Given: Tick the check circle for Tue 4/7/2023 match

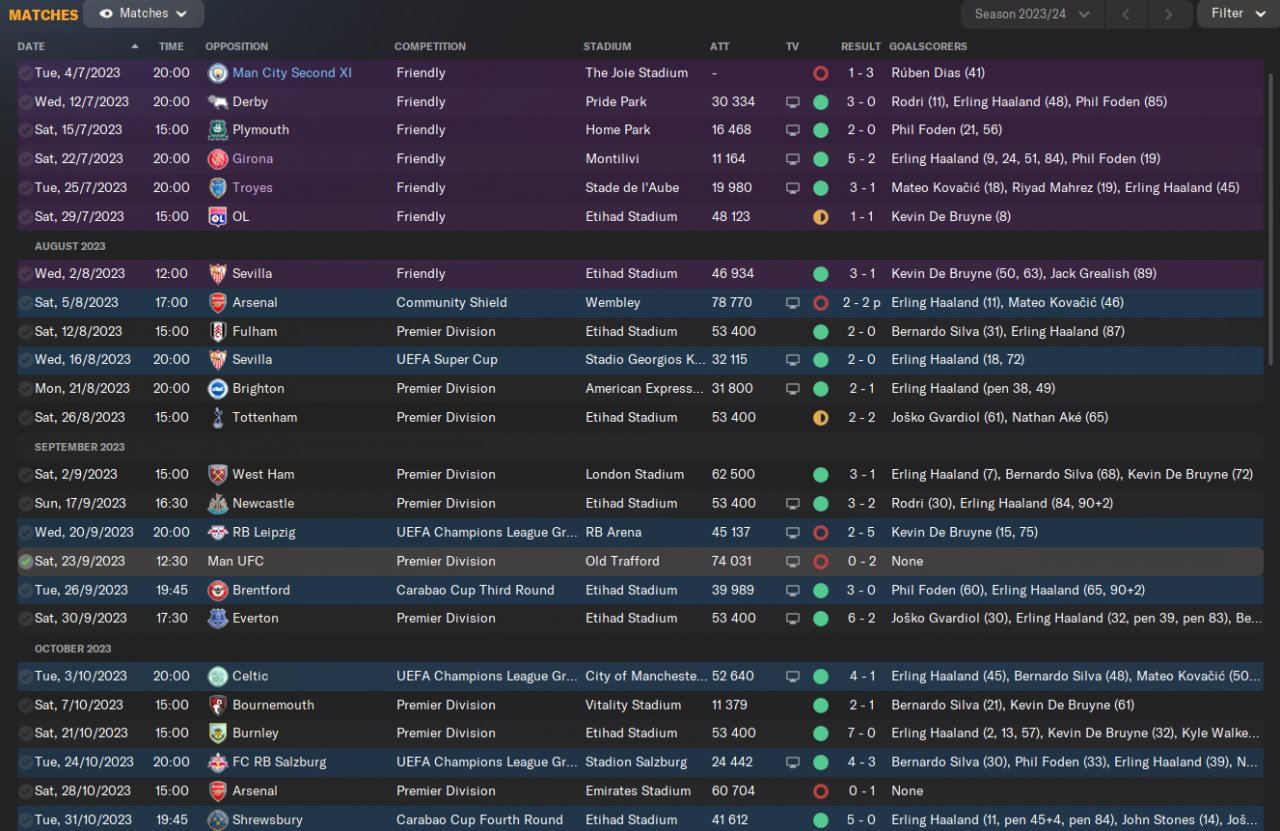Looking at the screenshot, I should 26,73.
